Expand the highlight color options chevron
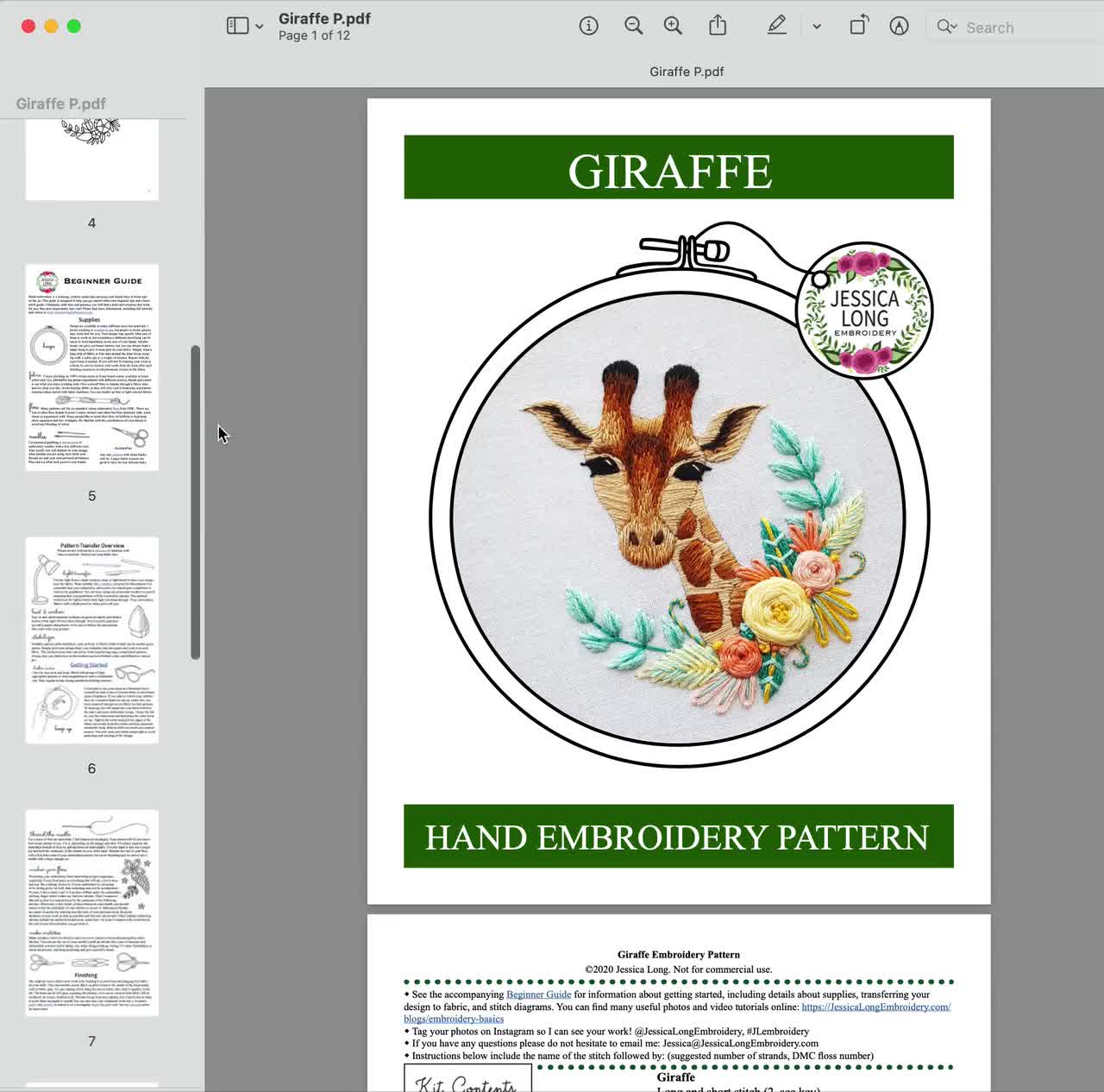 816,27
